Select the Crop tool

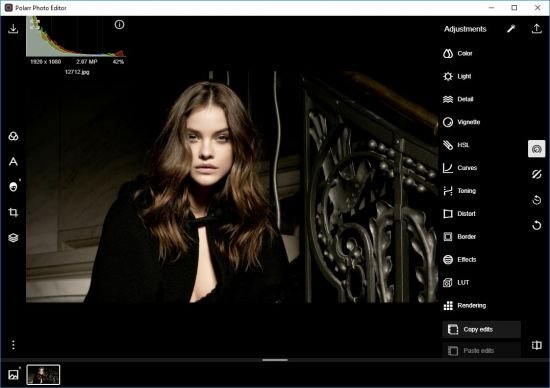(x=13, y=212)
